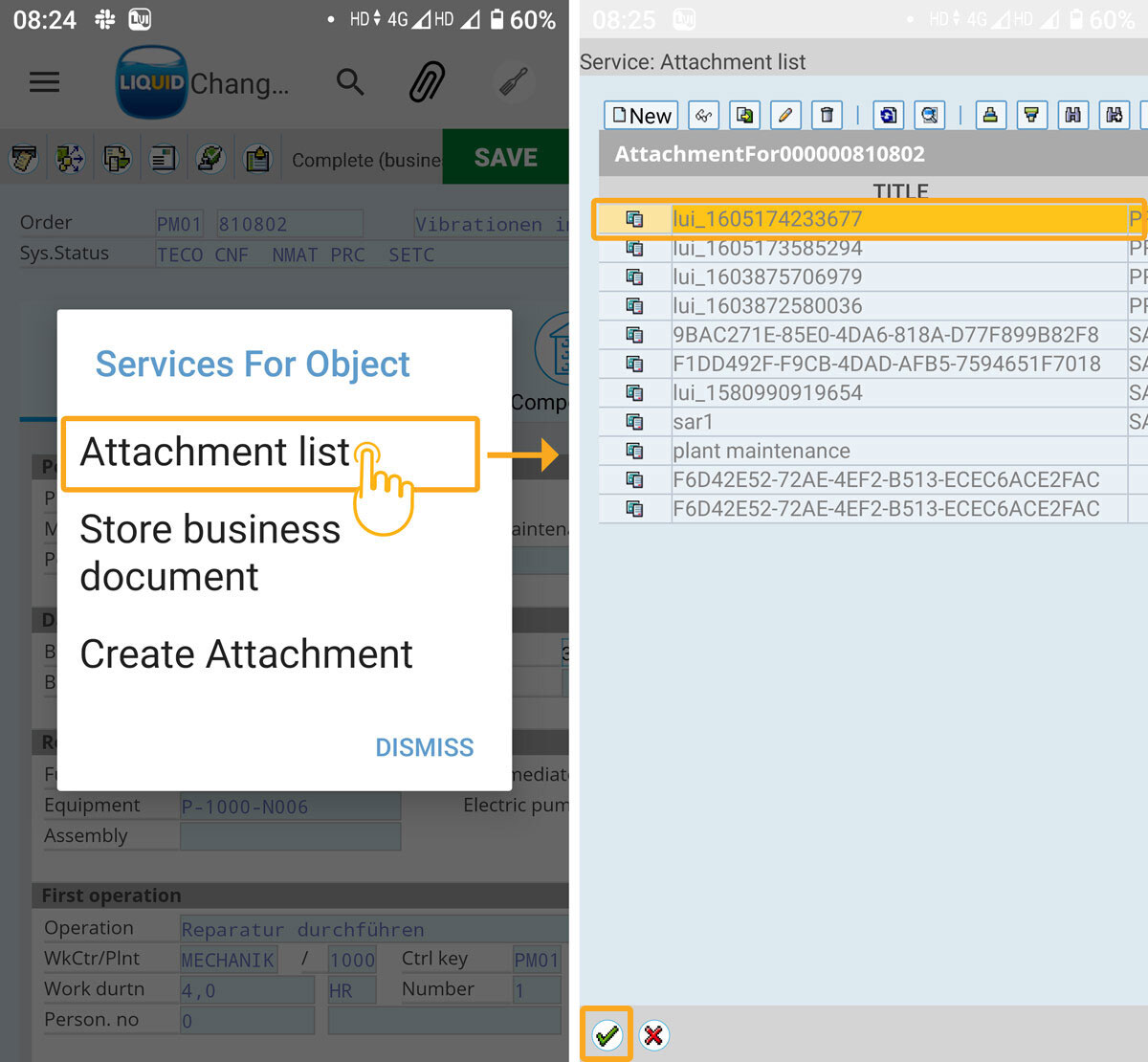Select the sar1 attachment row
Image resolution: width=1148 pixels, height=1062 pixels.
coord(693,422)
